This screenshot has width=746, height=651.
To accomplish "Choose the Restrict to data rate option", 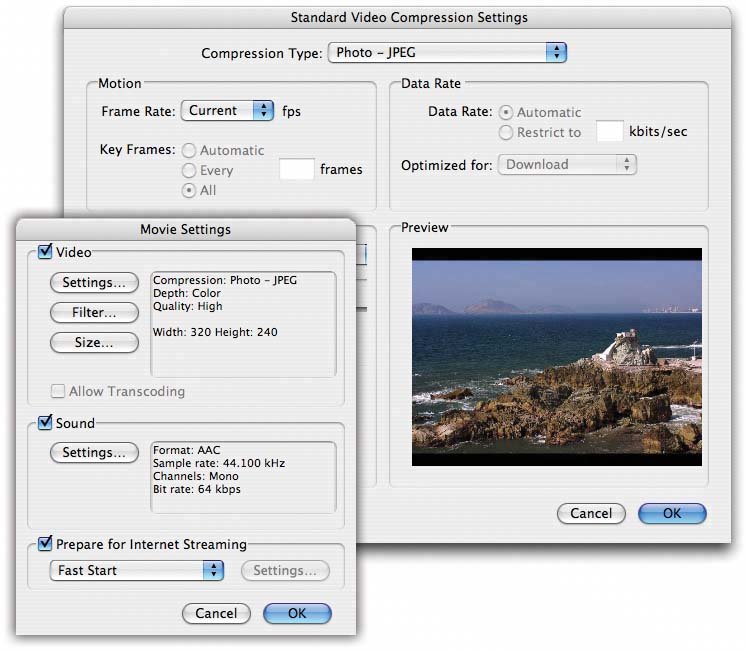I will (506, 132).
